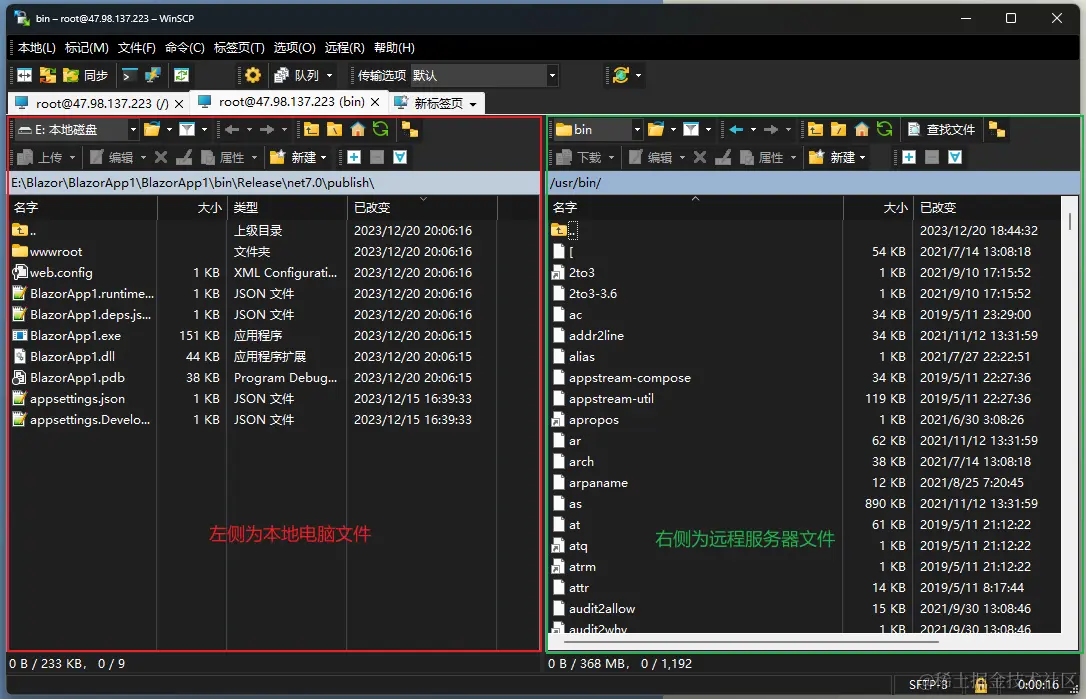Viewport: 1086px width, 699px height.
Task: Toggle the local directory tree icon
Action: point(410,130)
